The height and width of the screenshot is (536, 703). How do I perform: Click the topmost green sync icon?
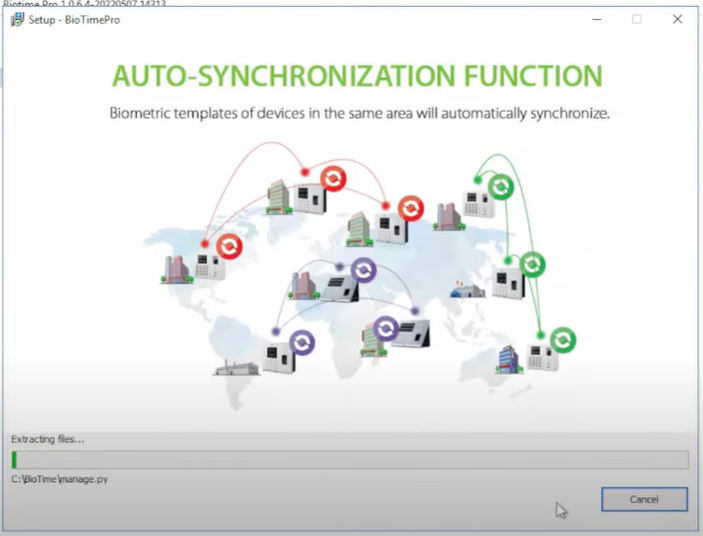click(x=501, y=185)
